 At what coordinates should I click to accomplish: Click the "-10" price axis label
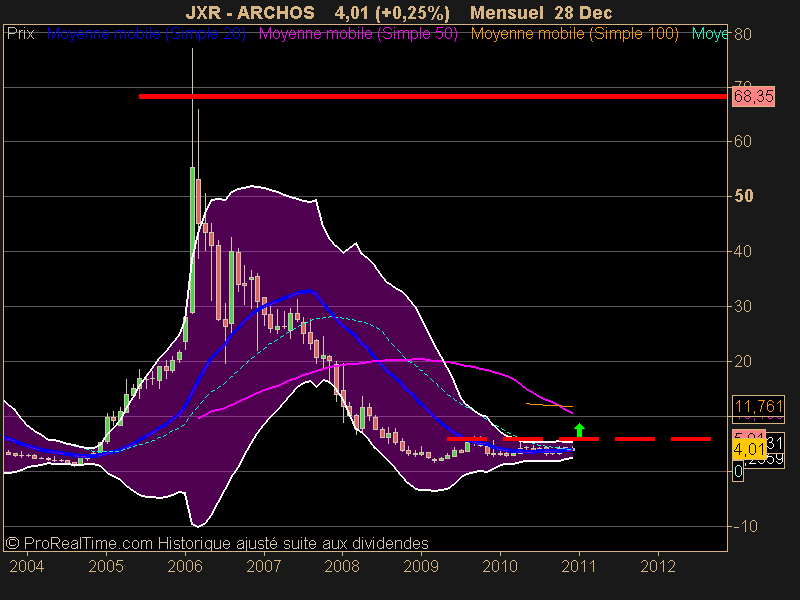743,527
